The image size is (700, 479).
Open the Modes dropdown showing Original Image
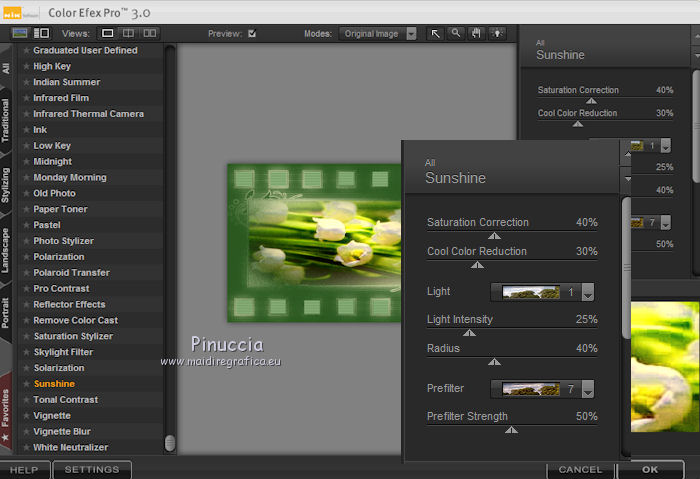tap(378, 33)
